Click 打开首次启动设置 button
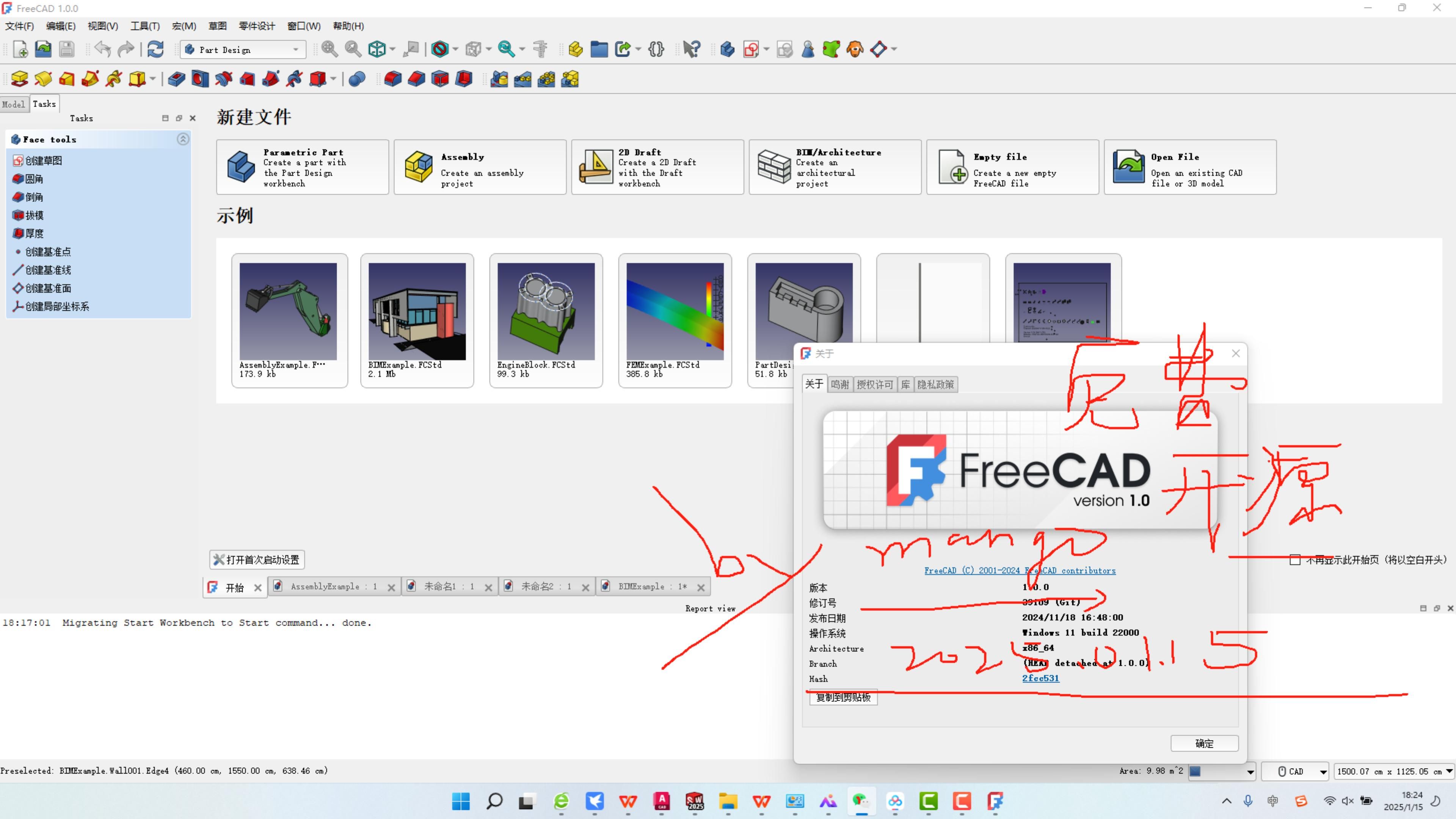 [257, 560]
